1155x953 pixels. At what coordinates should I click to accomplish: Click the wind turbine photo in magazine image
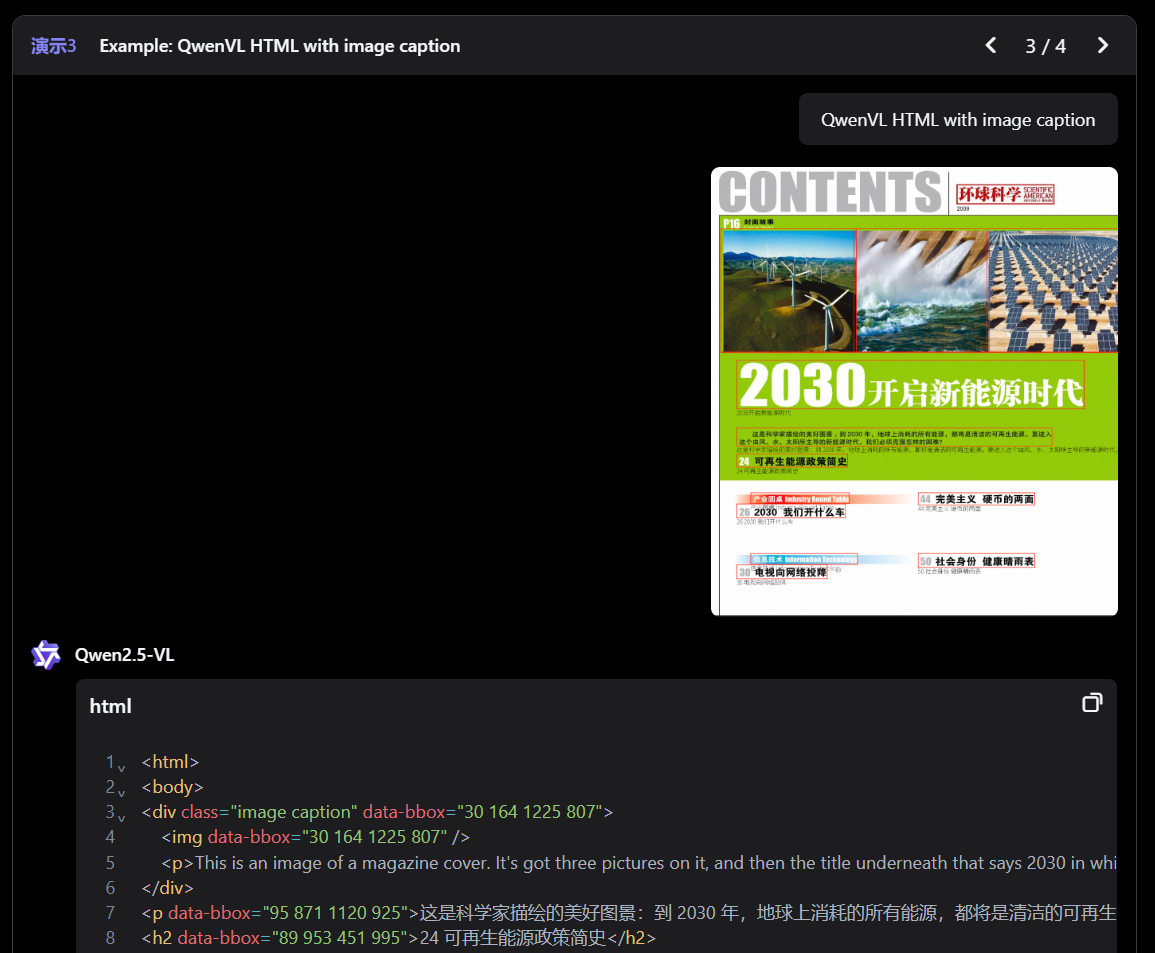tap(788, 291)
